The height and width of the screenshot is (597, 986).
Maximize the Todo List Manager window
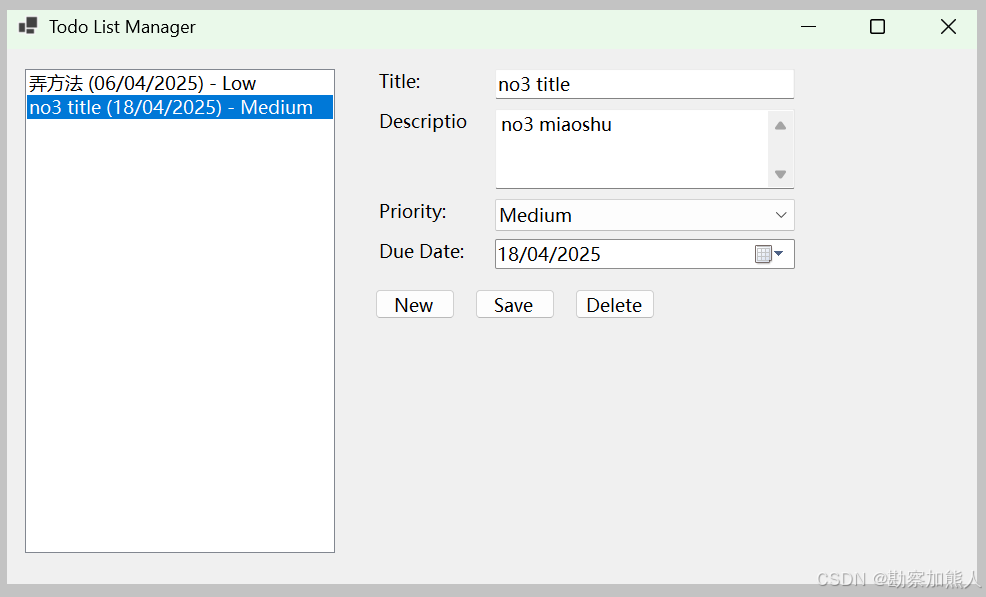pos(877,26)
